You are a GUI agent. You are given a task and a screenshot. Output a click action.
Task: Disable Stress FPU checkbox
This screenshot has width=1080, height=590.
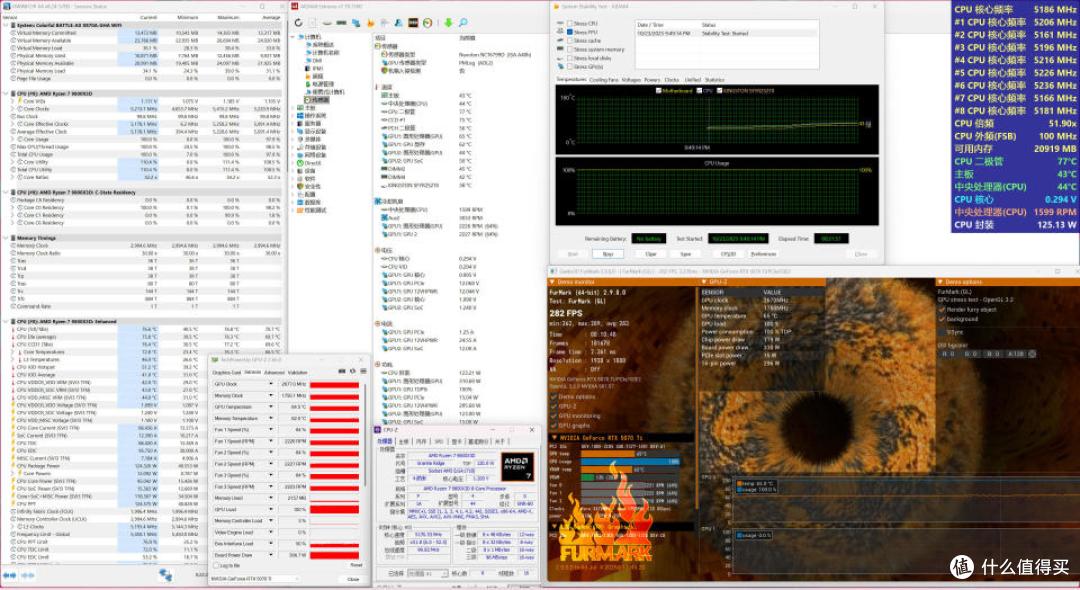pos(570,32)
